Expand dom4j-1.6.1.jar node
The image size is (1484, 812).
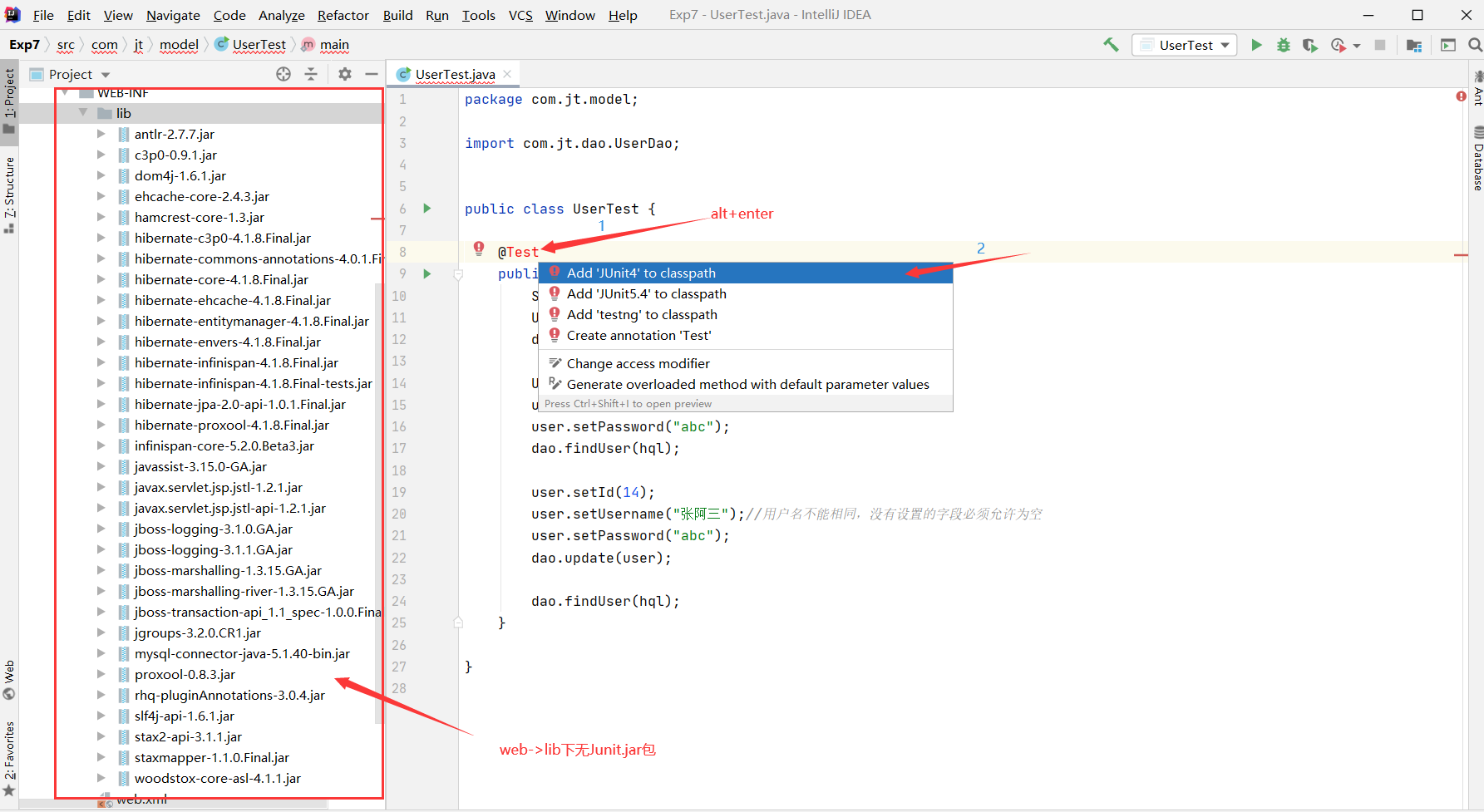(101, 175)
